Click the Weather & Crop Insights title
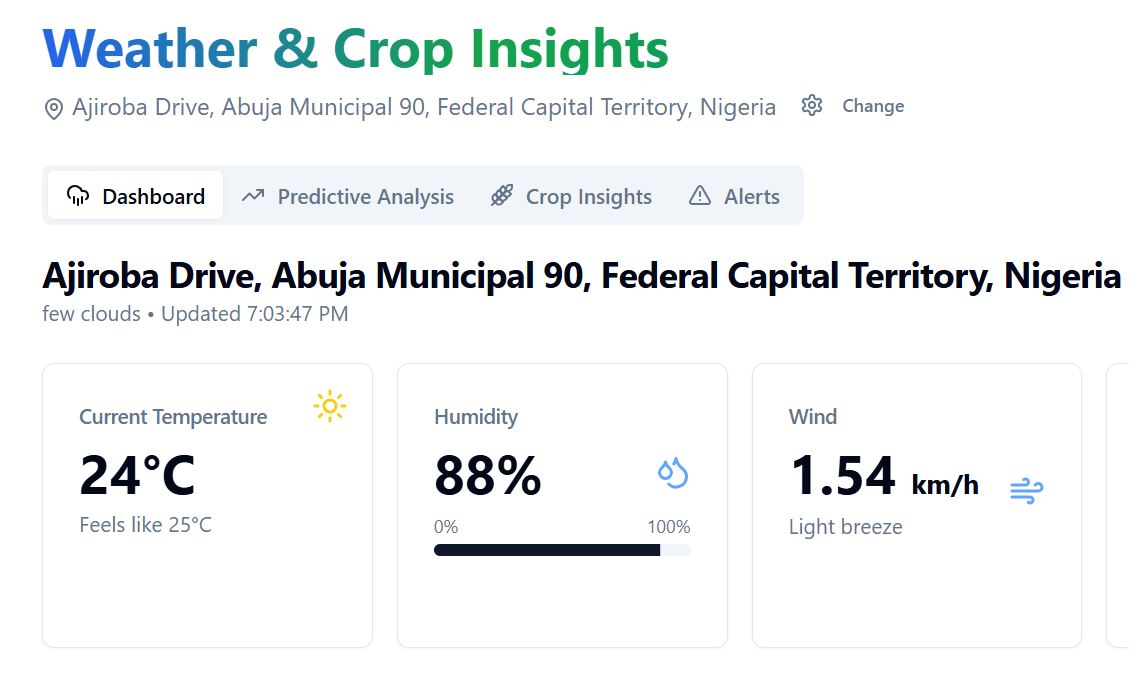 click(x=356, y=49)
